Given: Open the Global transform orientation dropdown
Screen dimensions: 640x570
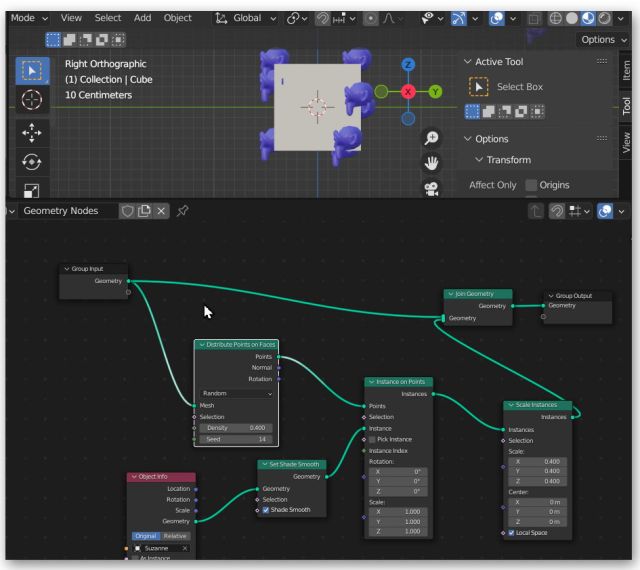Looking at the screenshot, I should click(245, 18).
